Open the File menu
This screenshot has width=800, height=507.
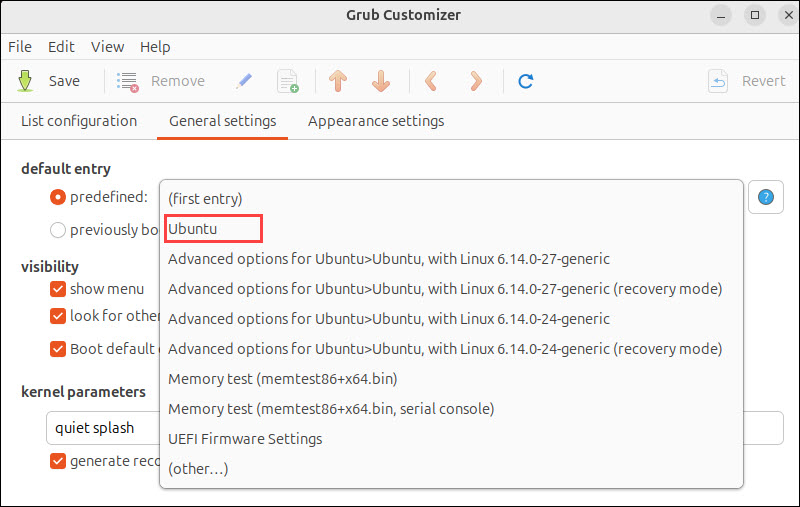pyautogui.click(x=20, y=47)
